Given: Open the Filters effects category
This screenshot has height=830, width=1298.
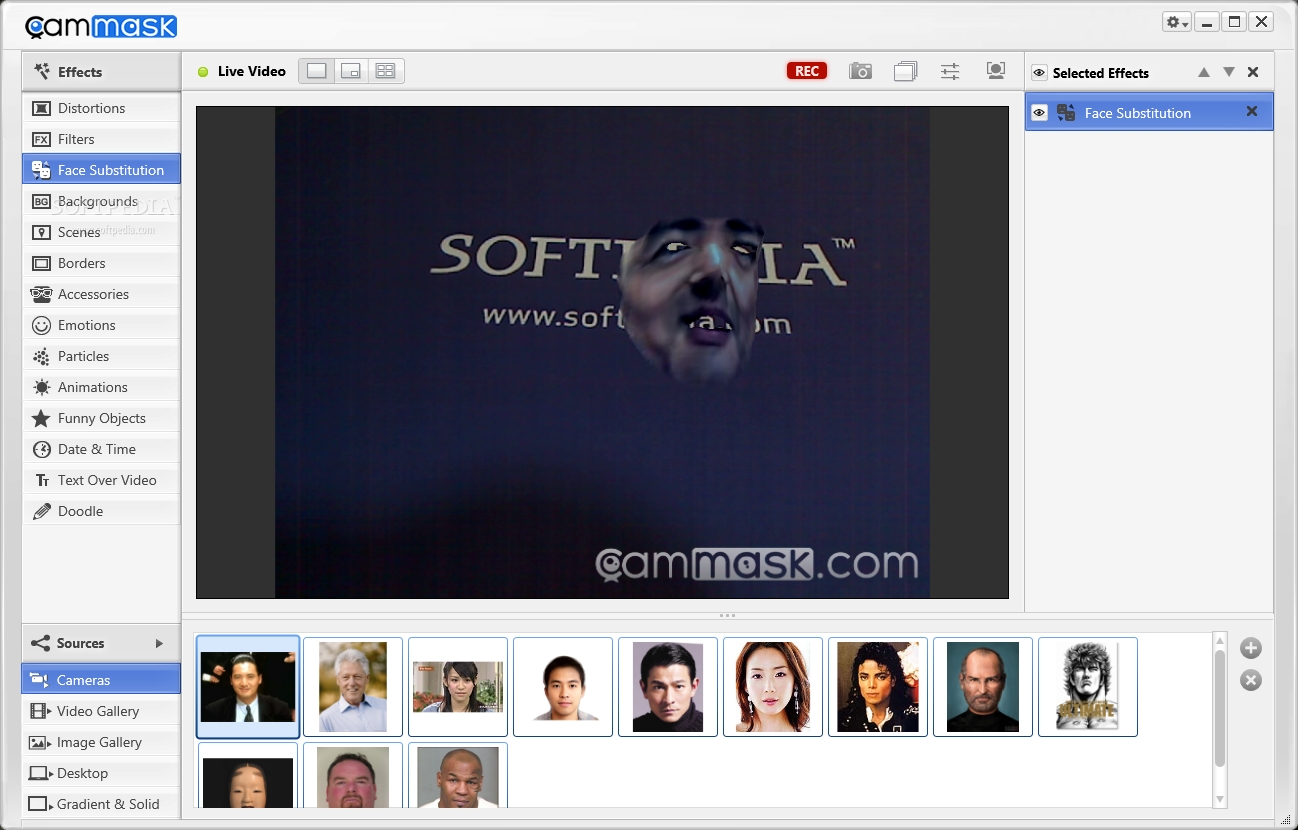Looking at the screenshot, I should 101,139.
